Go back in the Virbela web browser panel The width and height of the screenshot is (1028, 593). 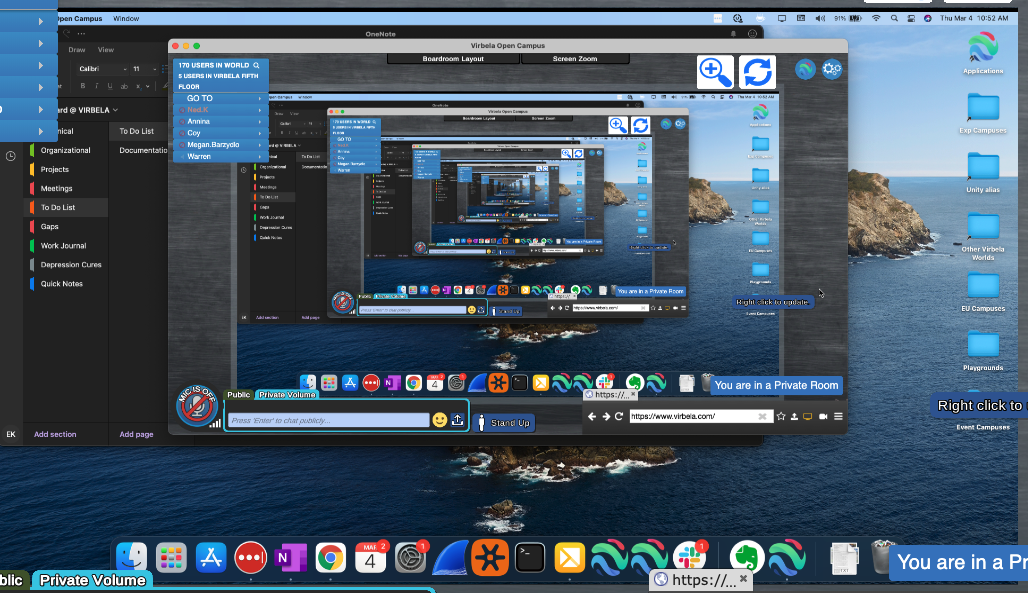point(592,417)
